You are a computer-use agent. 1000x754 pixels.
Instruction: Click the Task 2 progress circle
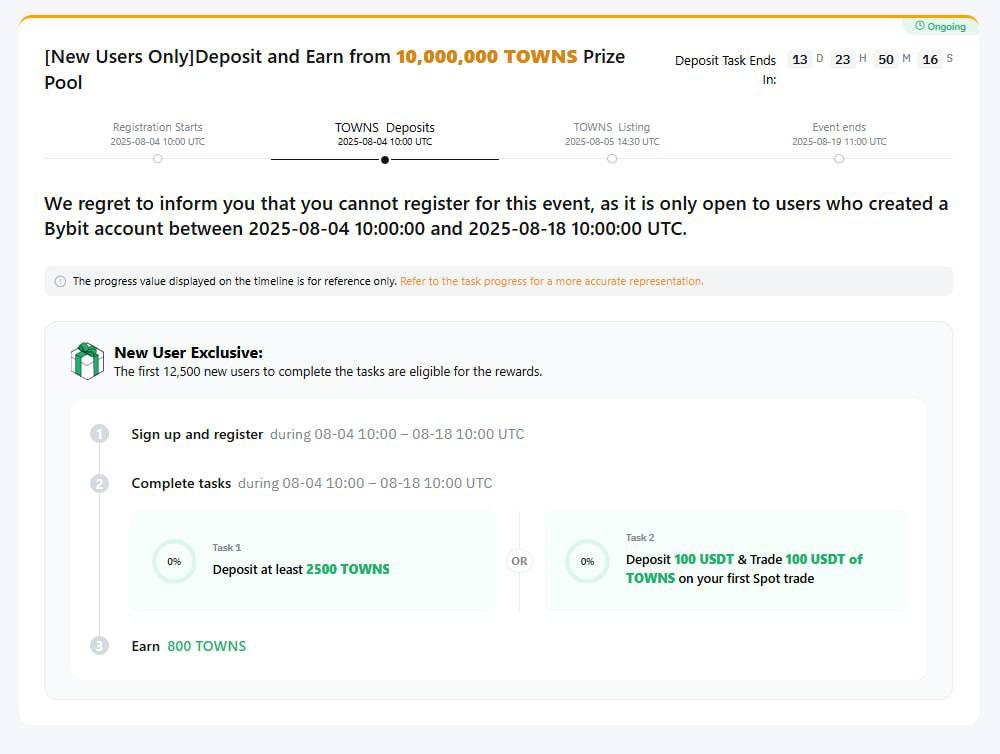click(587, 561)
